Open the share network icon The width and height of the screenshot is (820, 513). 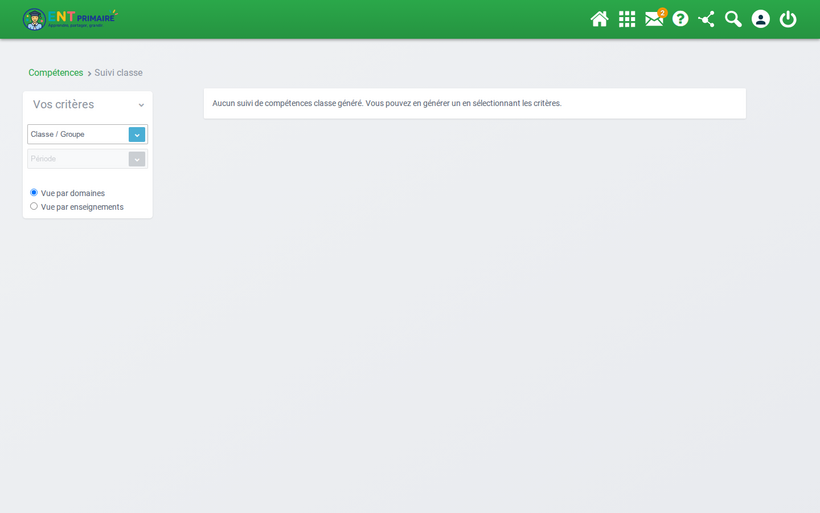pos(707,19)
